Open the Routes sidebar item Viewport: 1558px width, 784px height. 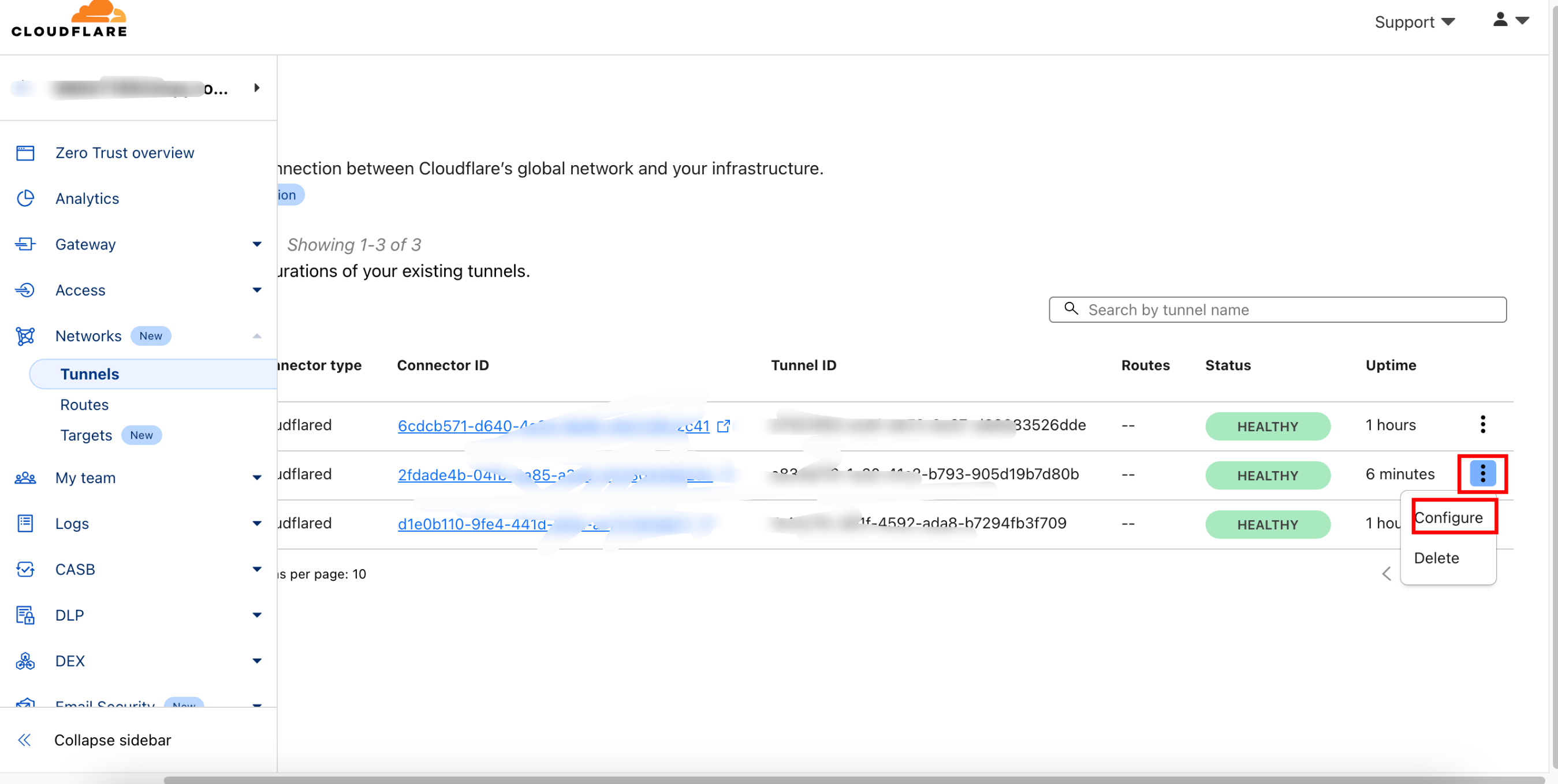84,404
